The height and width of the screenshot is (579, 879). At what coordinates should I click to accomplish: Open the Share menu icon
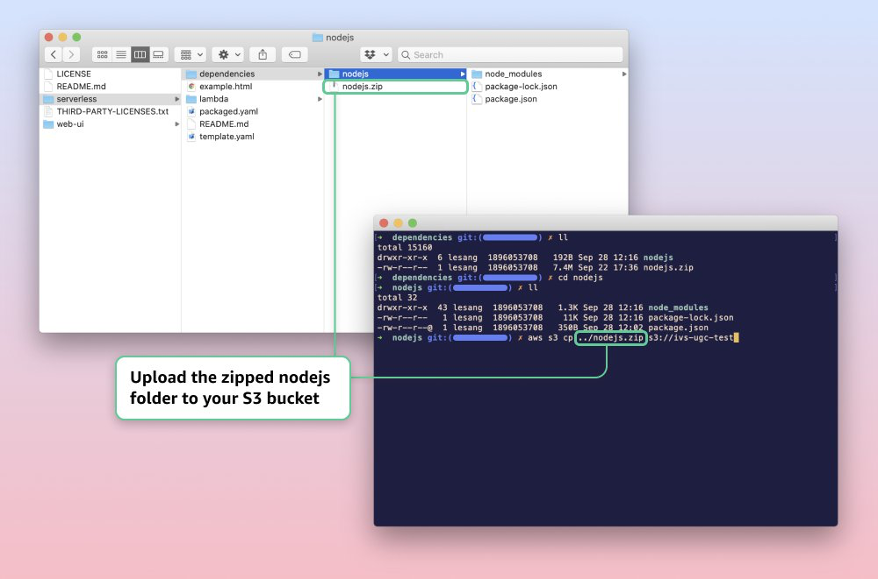tap(261, 54)
